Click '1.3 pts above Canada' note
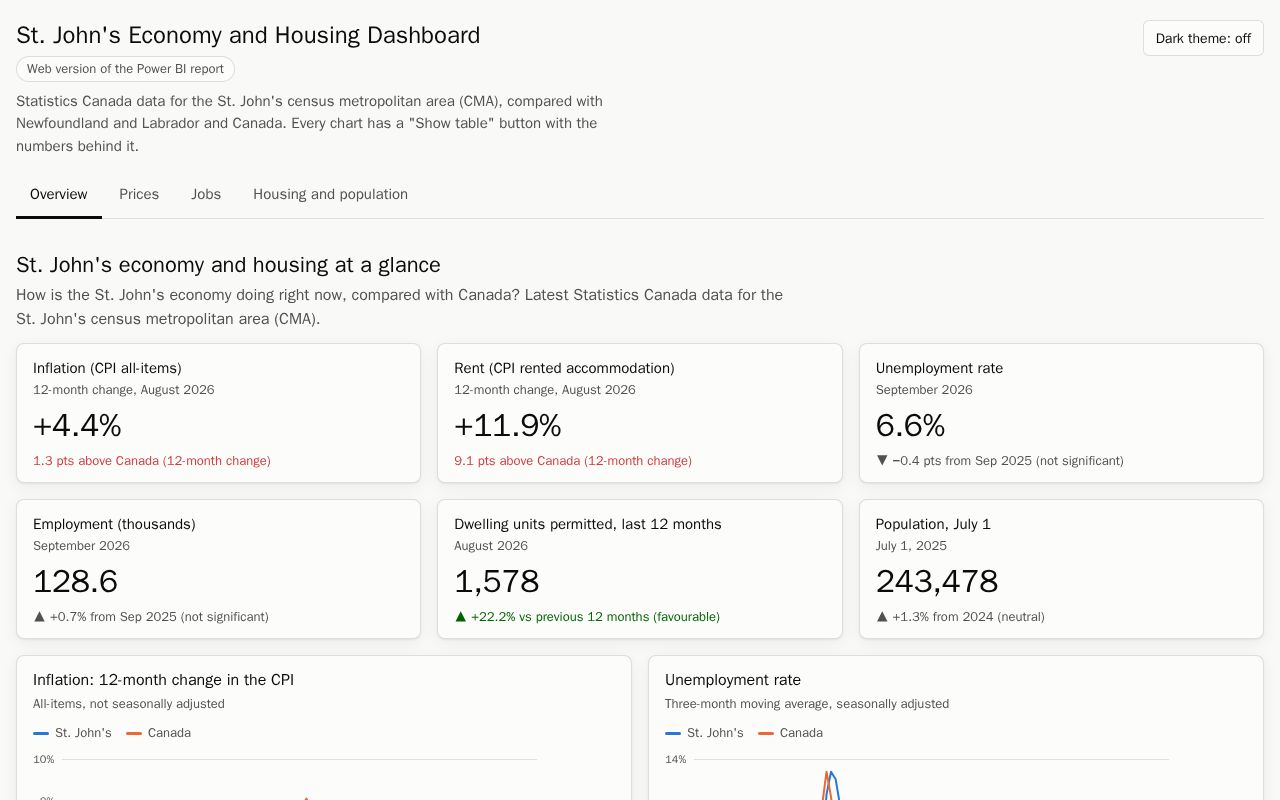This screenshot has width=1280, height=800. click(x=152, y=461)
